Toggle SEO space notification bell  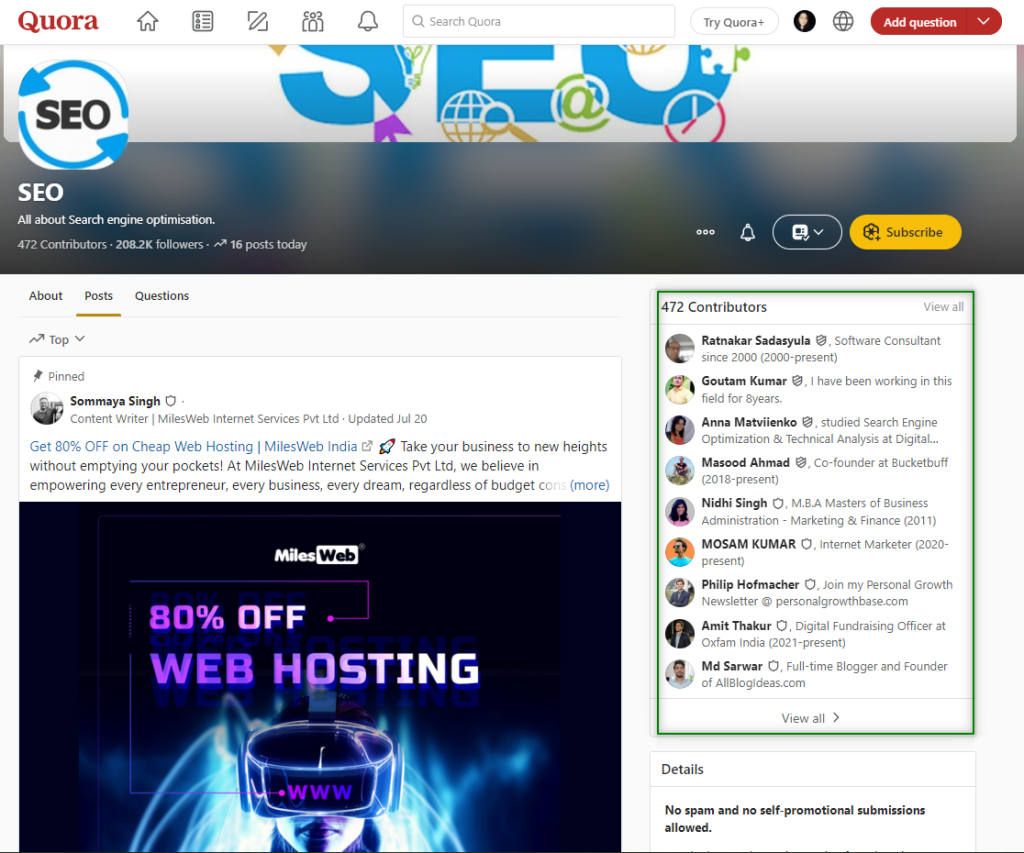click(x=747, y=232)
